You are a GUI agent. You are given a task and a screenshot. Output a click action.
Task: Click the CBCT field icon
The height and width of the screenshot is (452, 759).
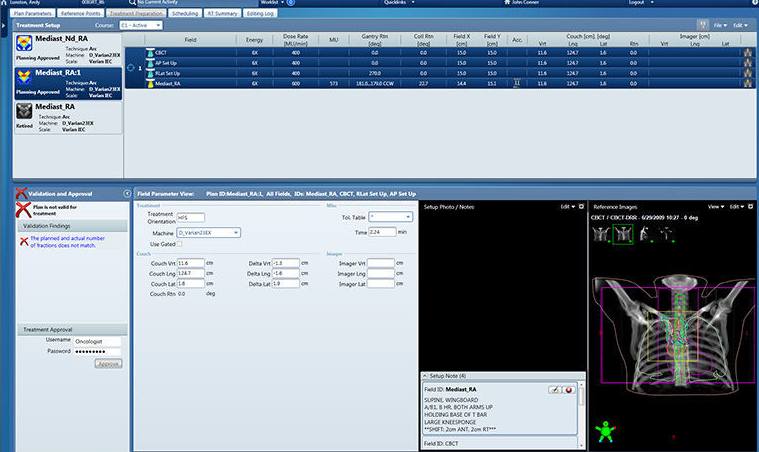[x=150, y=53]
